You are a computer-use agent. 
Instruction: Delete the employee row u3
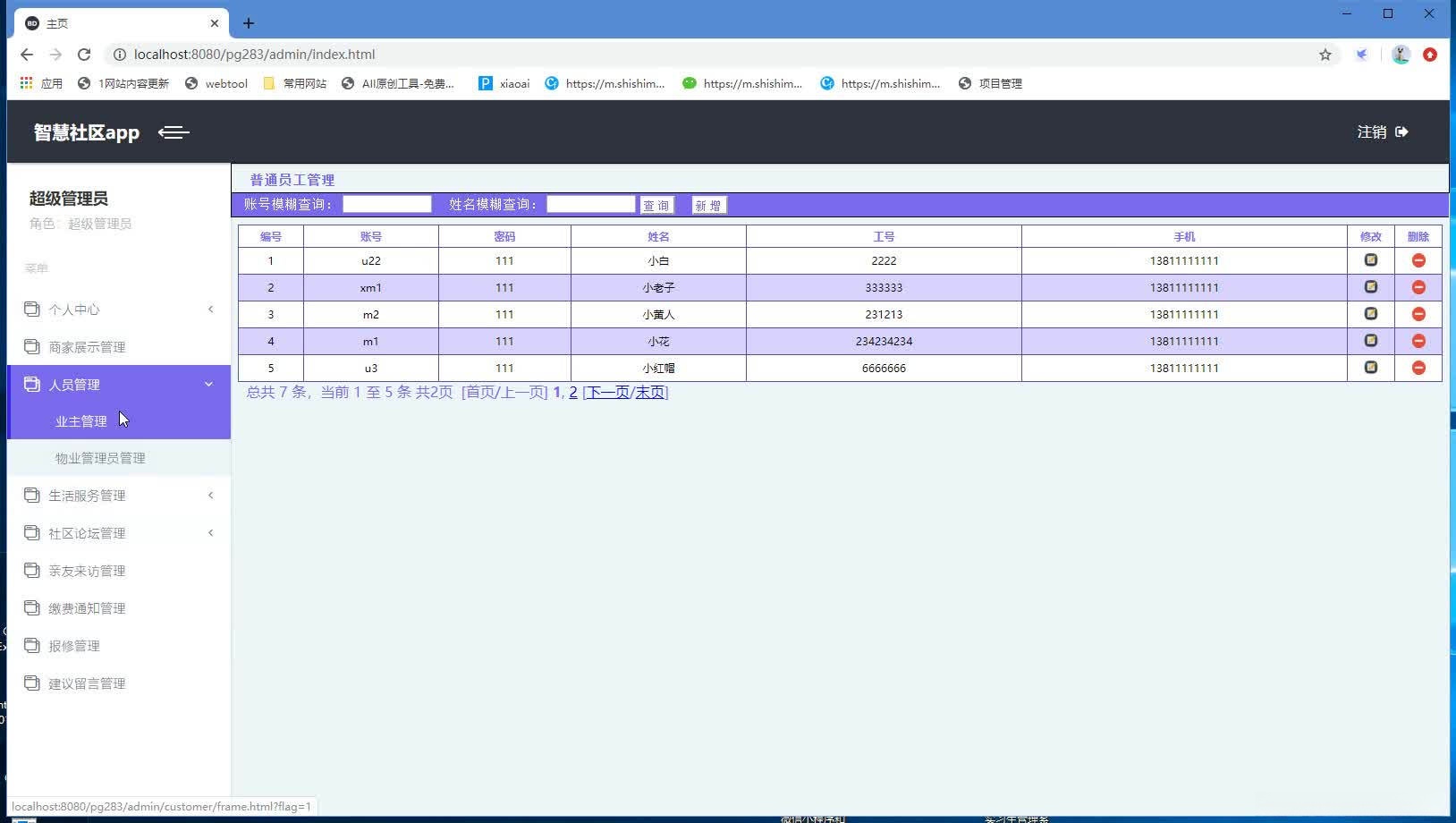point(1418,368)
